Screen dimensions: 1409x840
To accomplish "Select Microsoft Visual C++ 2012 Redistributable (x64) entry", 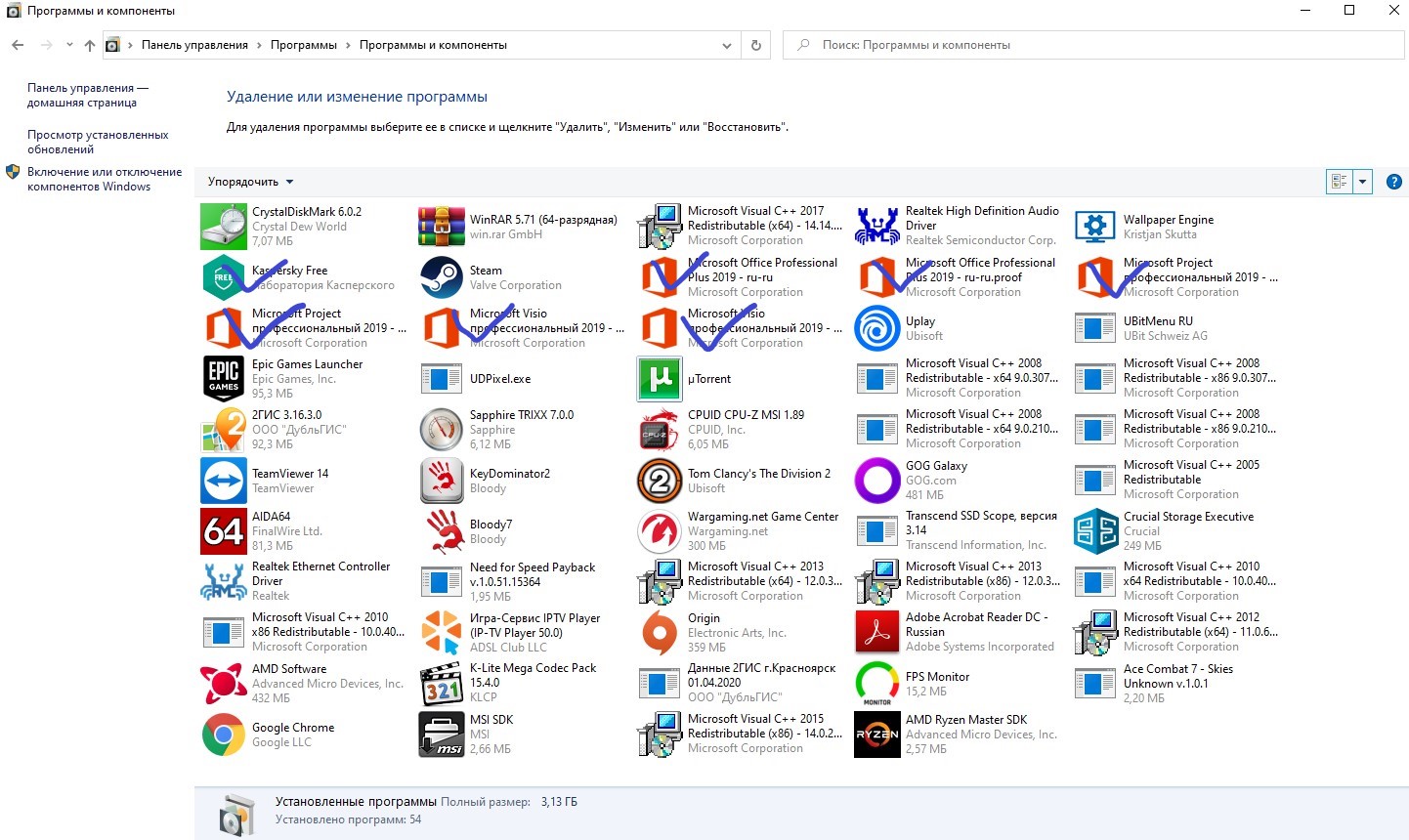I will 1175,633.
